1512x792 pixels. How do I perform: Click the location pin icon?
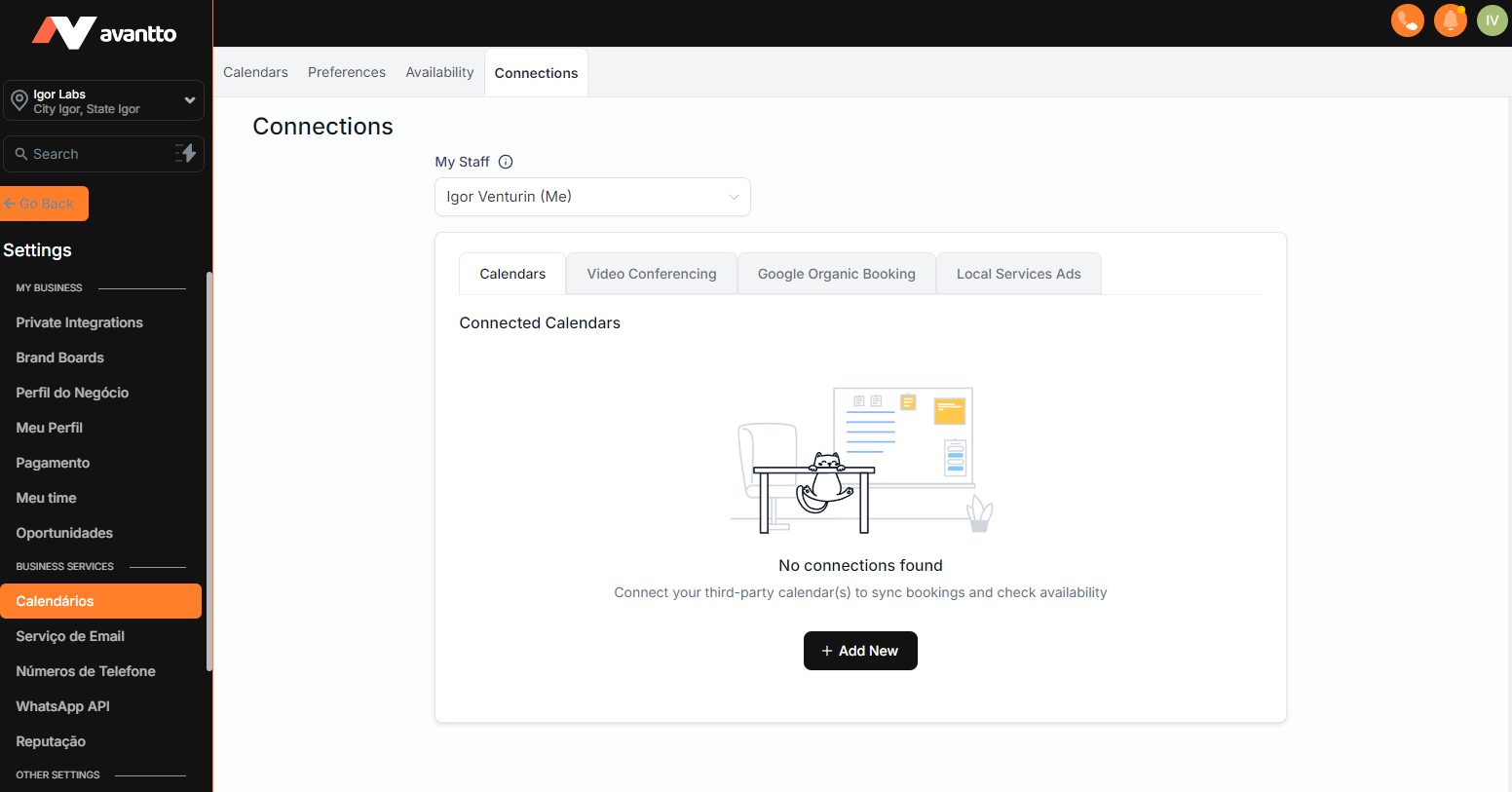[x=19, y=100]
